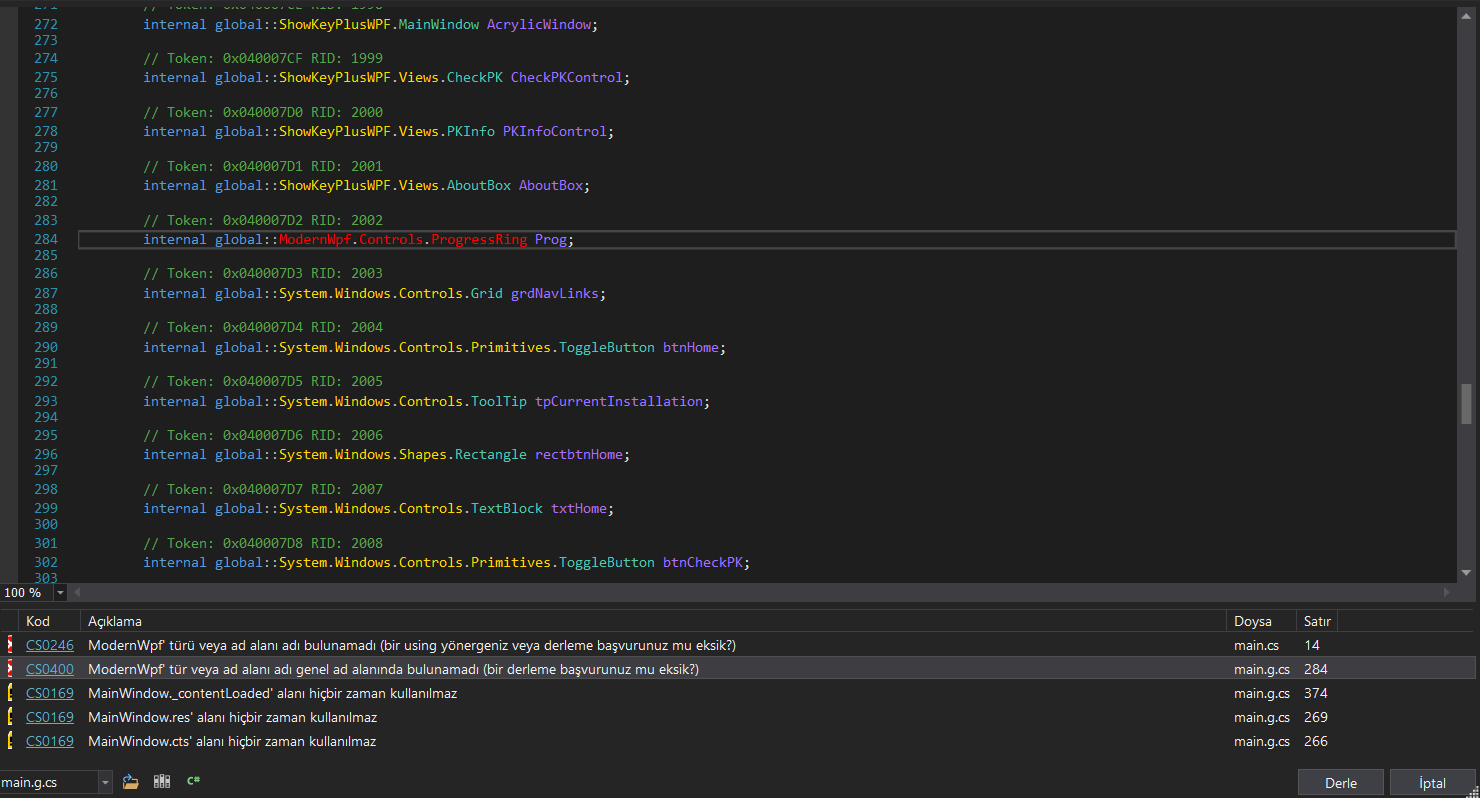The height and width of the screenshot is (798, 1480).
Task: Click the vertical scrollbar thumb of the code editor
Action: tap(1467, 404)
